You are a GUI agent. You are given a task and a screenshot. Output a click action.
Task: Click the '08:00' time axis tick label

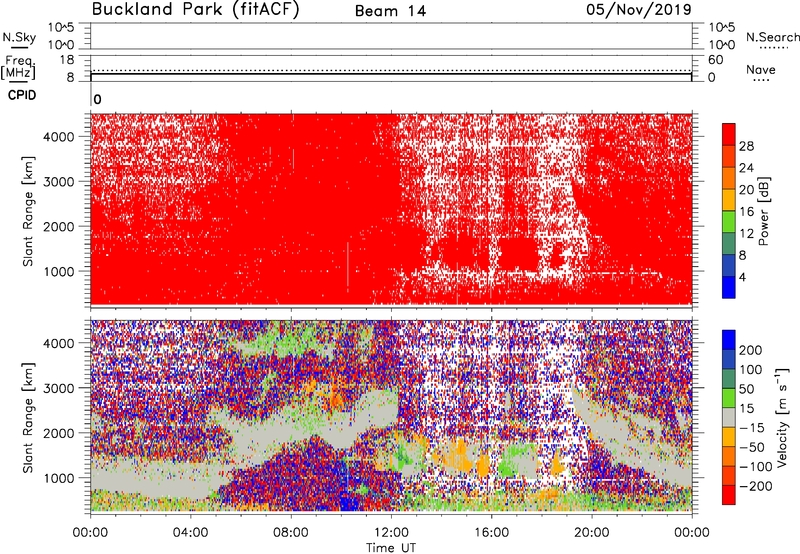(x=291, y=533)
